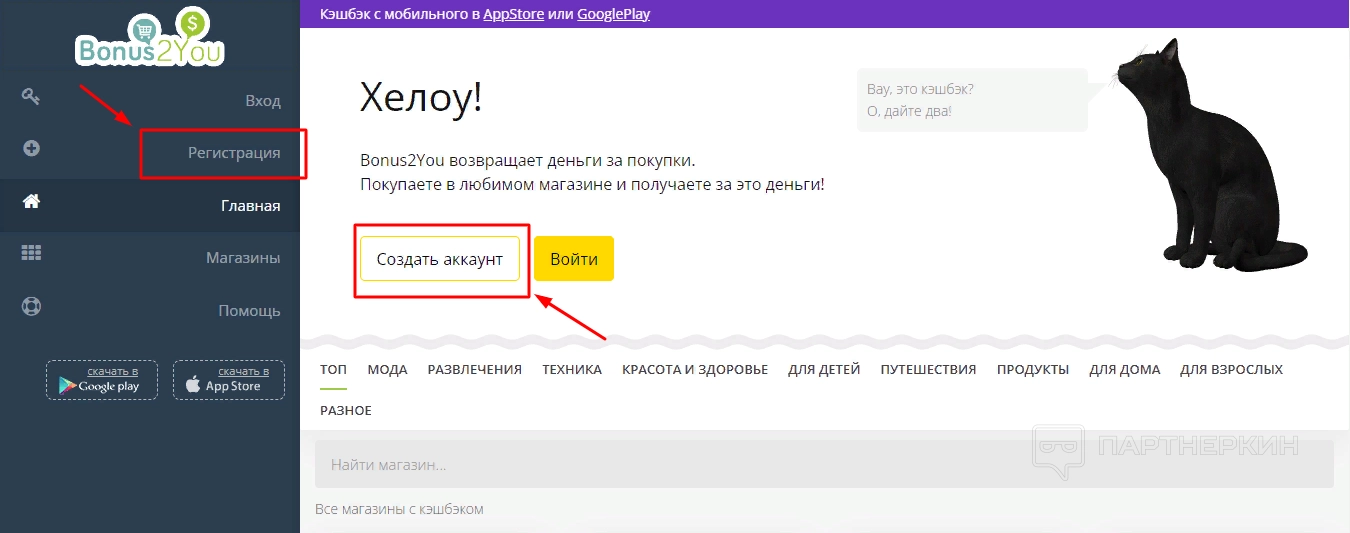Screen dimensions: 1350x533
Task: Select the ДЛЯ ДЕТЕЙ category tab
Action: click(x=824, y=369)
